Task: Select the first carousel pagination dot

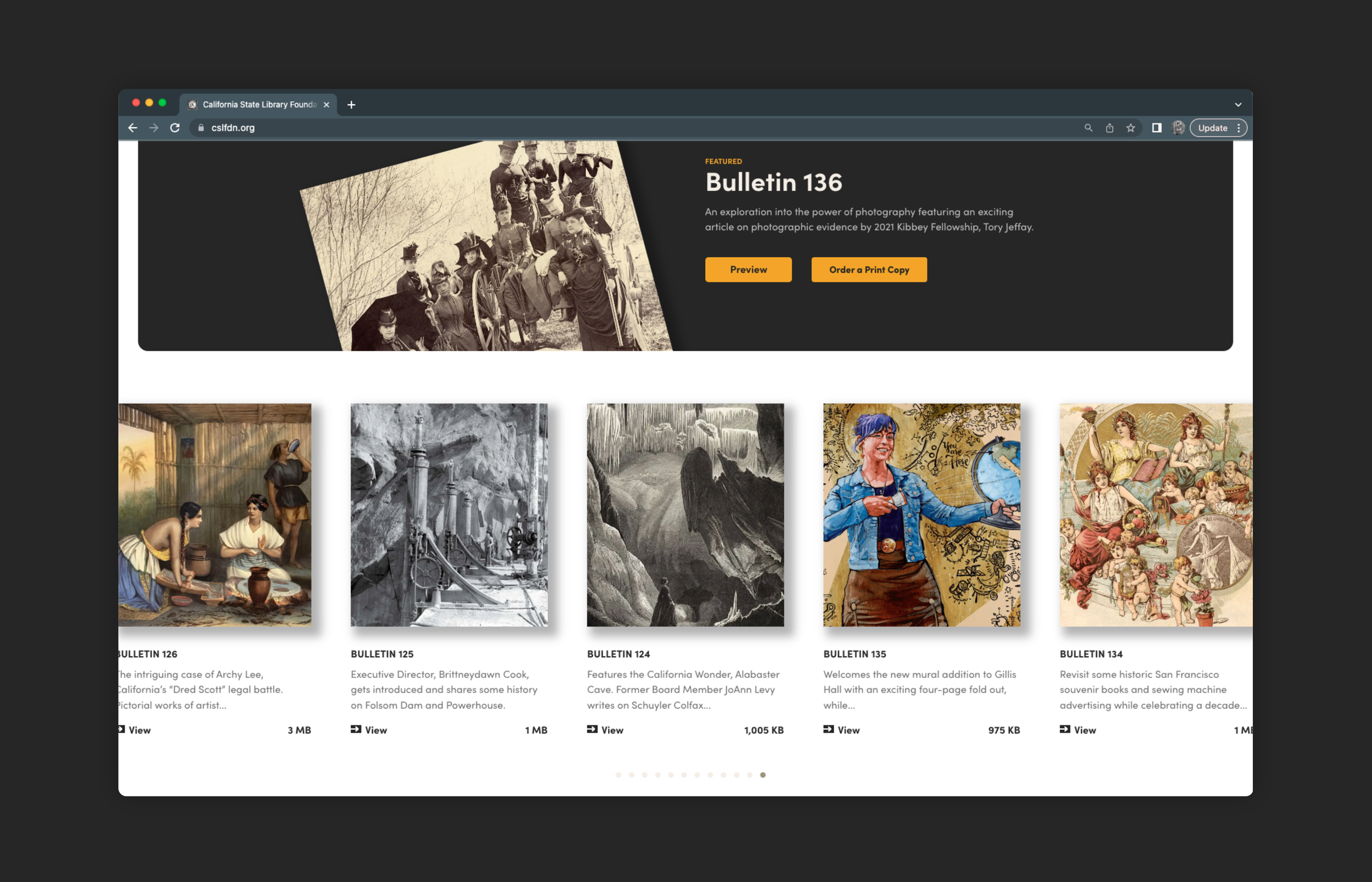Action: pyautogui.click(x=618, y=775)
